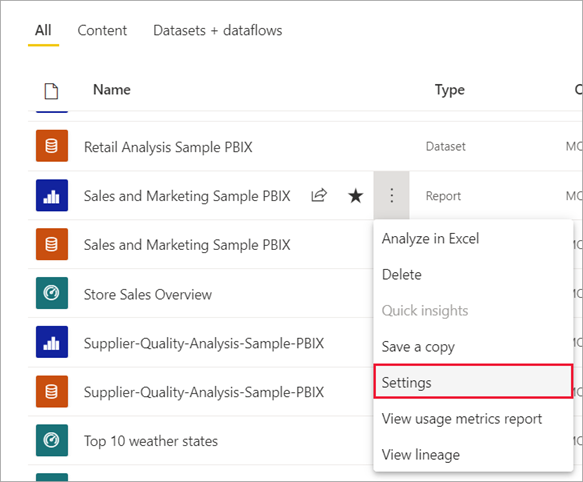
Task: Open the More options ellipsis menu
Action: [392, 195]
